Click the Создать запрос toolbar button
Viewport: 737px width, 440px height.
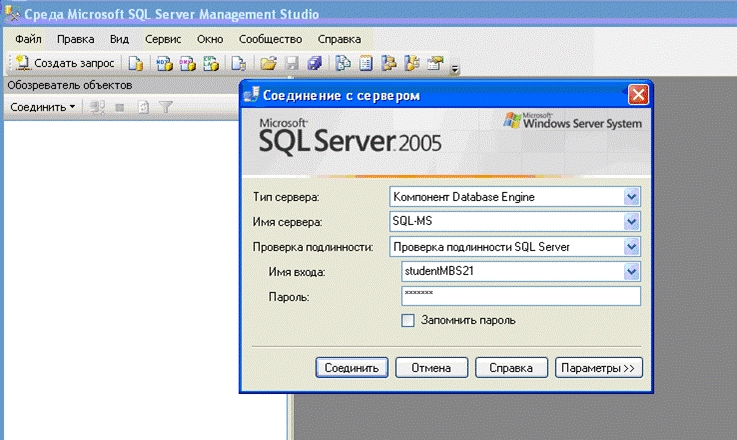point(65,63)
